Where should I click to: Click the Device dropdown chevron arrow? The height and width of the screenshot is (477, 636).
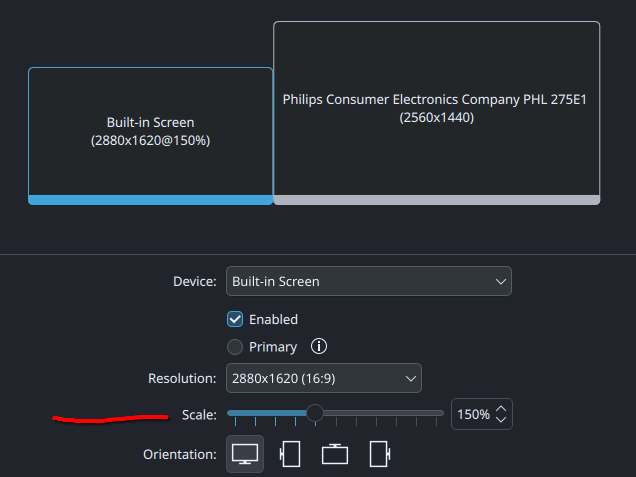(x=501, y=281)
